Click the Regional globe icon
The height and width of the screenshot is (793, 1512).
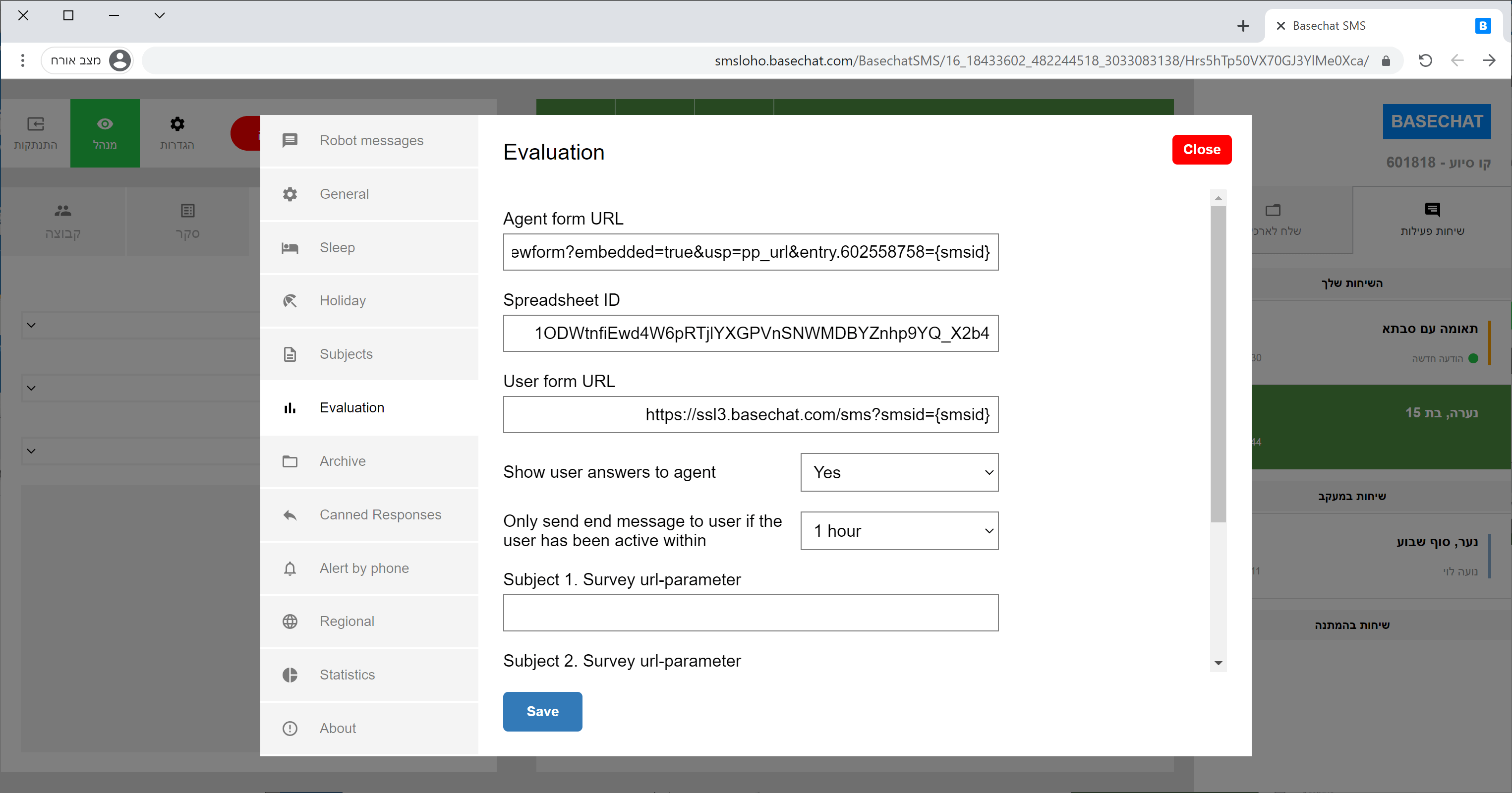pos(290,622)
